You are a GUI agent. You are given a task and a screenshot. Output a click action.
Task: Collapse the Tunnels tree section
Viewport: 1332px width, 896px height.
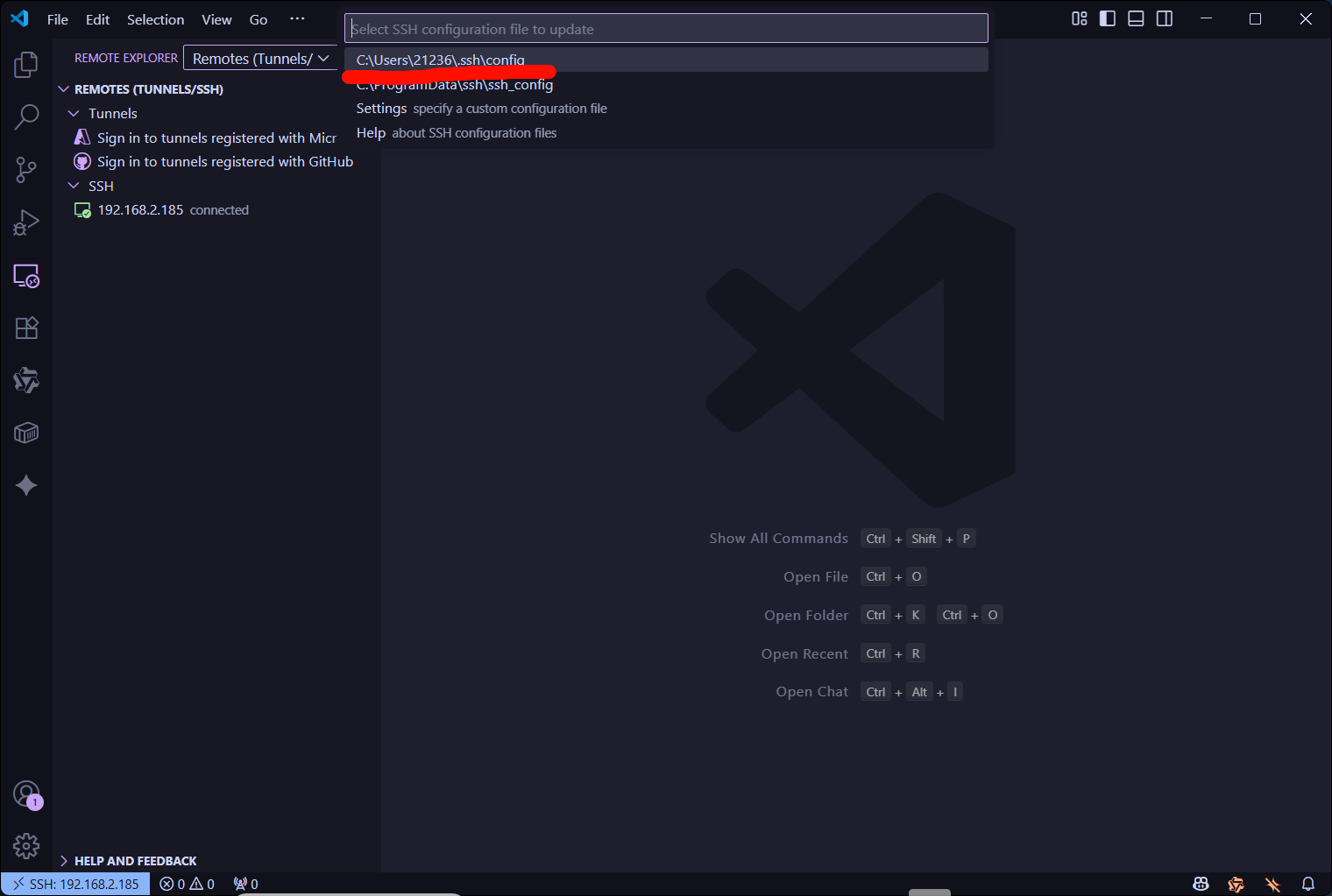point(74,114)
